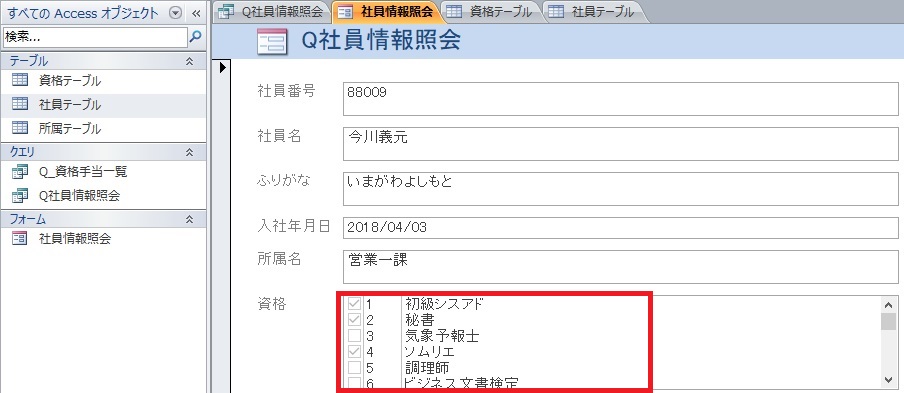Select 調理師 text in 資格 list
Image resolution: width=904 pixels, height=393 pixels.
coord(427,367)
